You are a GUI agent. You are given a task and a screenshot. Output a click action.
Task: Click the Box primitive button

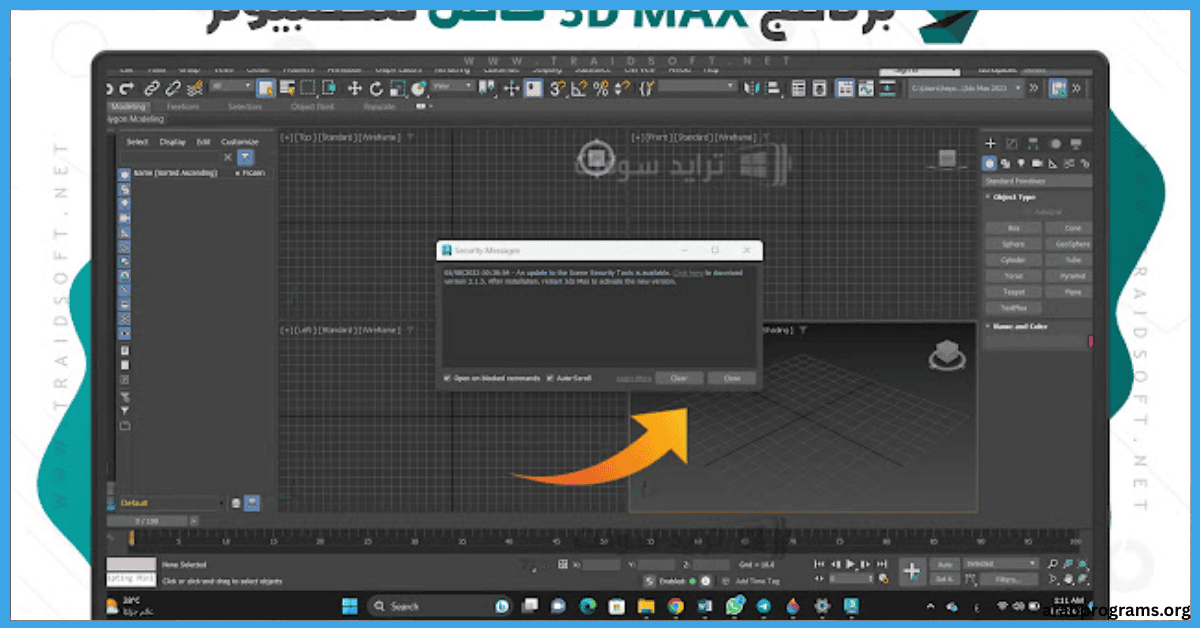(x=1014, y=228)
